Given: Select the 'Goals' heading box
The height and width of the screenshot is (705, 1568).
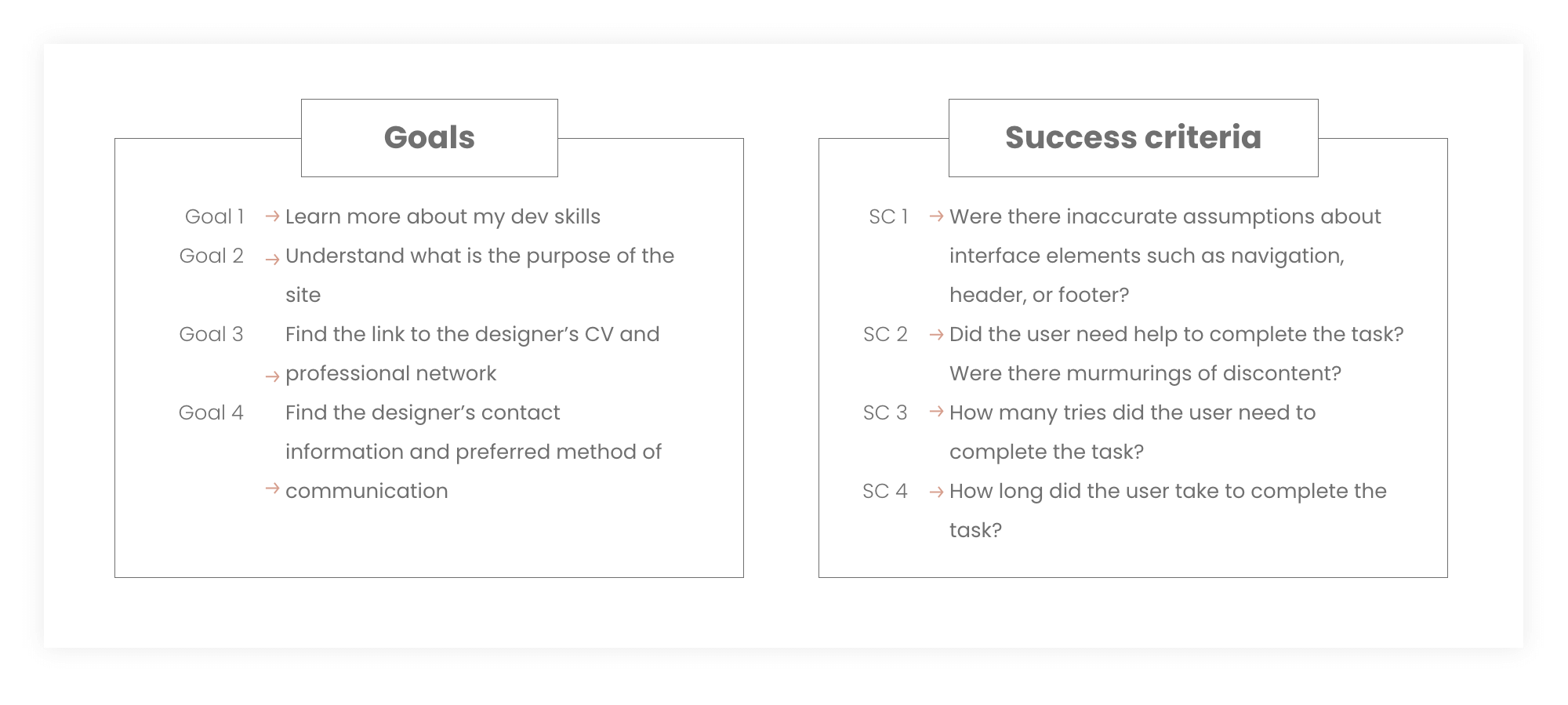Looking at the screenshot, I should pyautogui.click(x=430, y=138).
